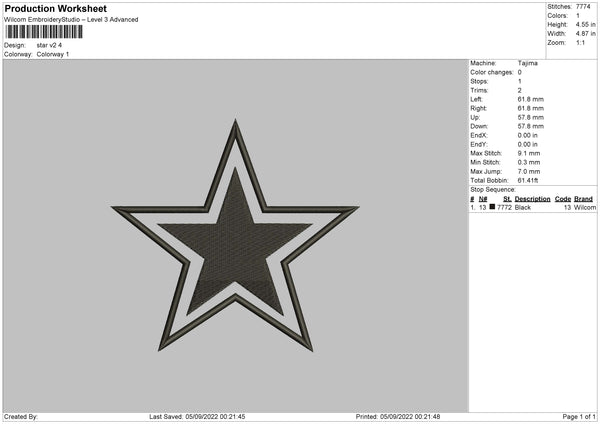Click the Max Stitch value '9.1 mm'

529,153
